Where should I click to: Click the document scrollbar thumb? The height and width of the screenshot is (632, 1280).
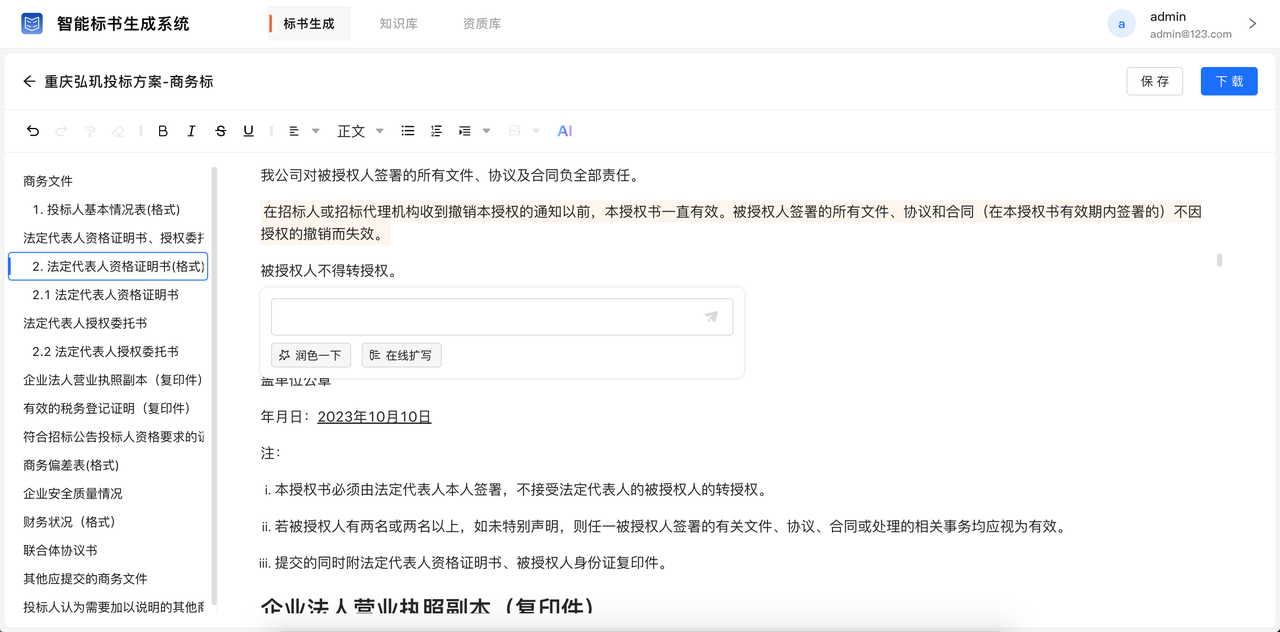[x=1219, y=260]
